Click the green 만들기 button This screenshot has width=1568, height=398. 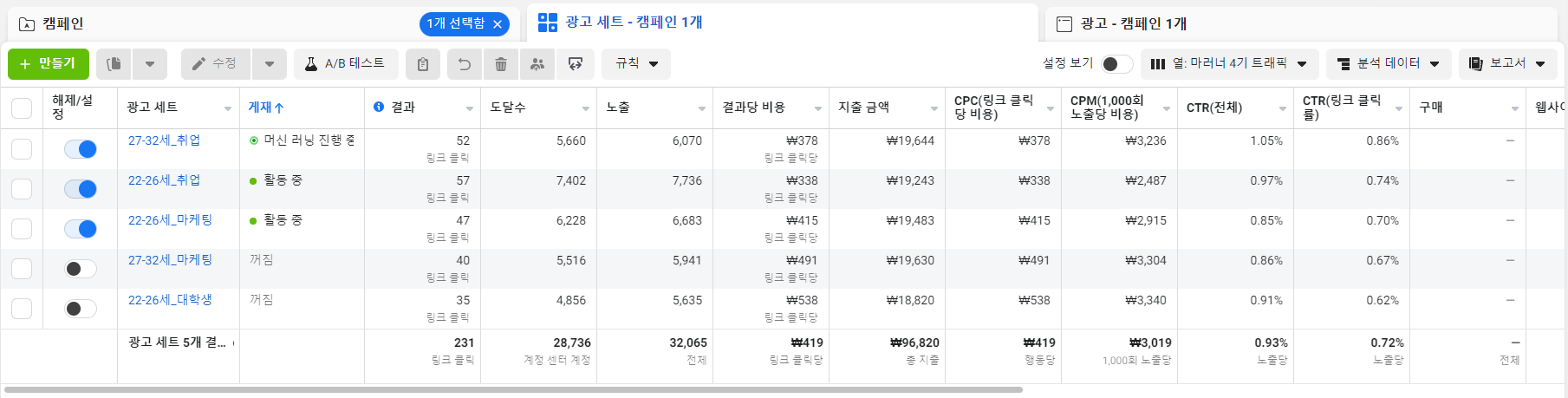click(x=49, y=64)
